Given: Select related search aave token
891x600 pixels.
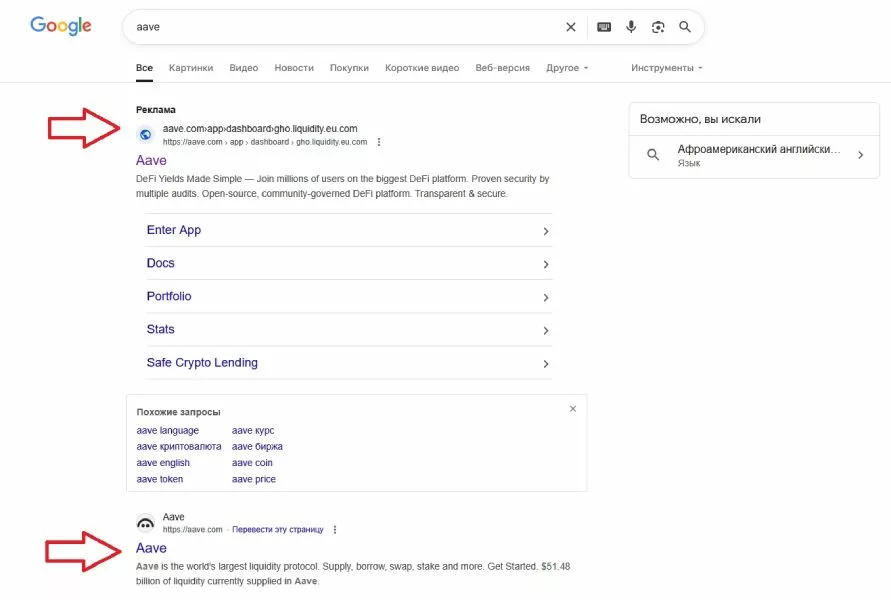Looking at the screenshot, I should (160, 479).
